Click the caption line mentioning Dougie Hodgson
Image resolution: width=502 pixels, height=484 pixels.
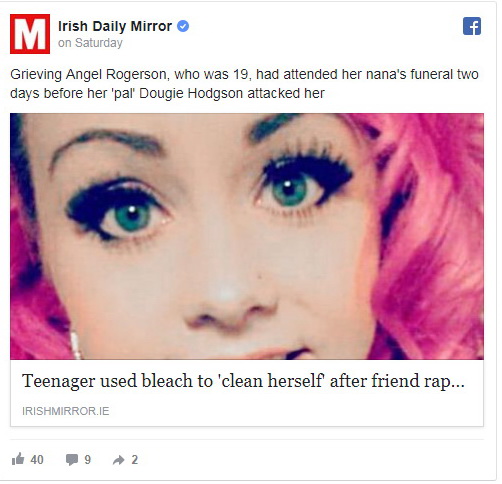pyautogui.click(x=167, y=93)
